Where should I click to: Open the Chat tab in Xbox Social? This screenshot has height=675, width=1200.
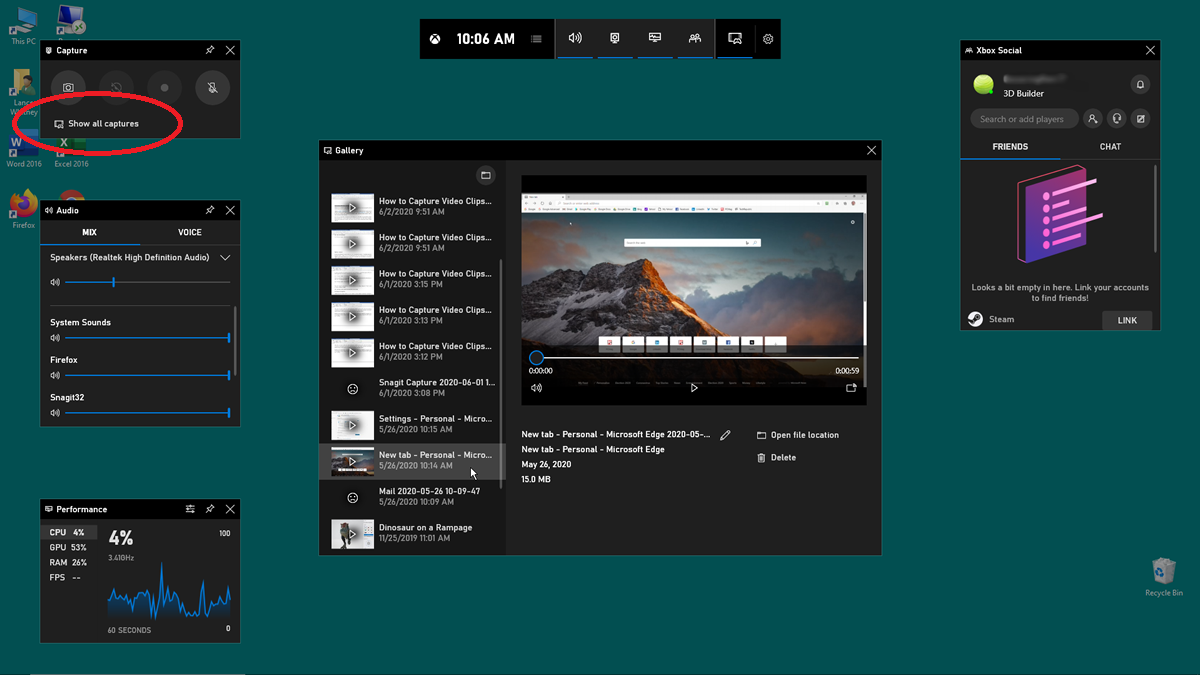pyautogui.click(x=1110, y=146)
